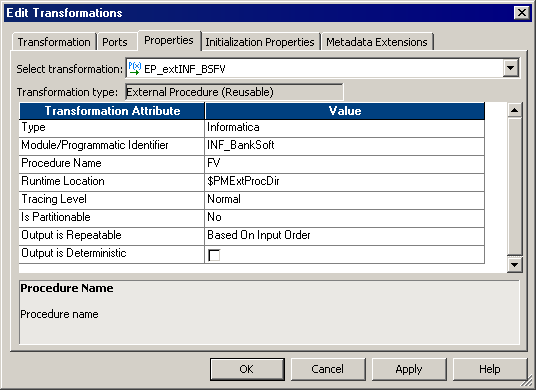
Task: Click the scroll down arrow of attribute table
Action: pos(514,264)
